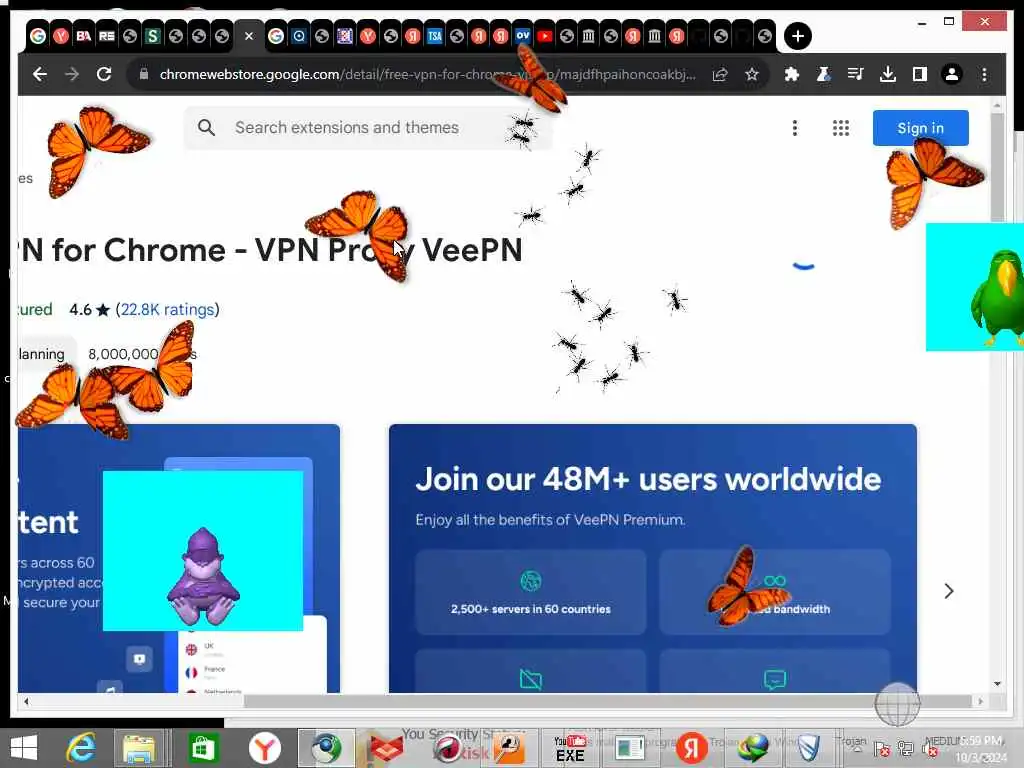Click the purple gorilla desktop buddy
The width and height of the screenshot is (1024, 768).
point(203,575)
